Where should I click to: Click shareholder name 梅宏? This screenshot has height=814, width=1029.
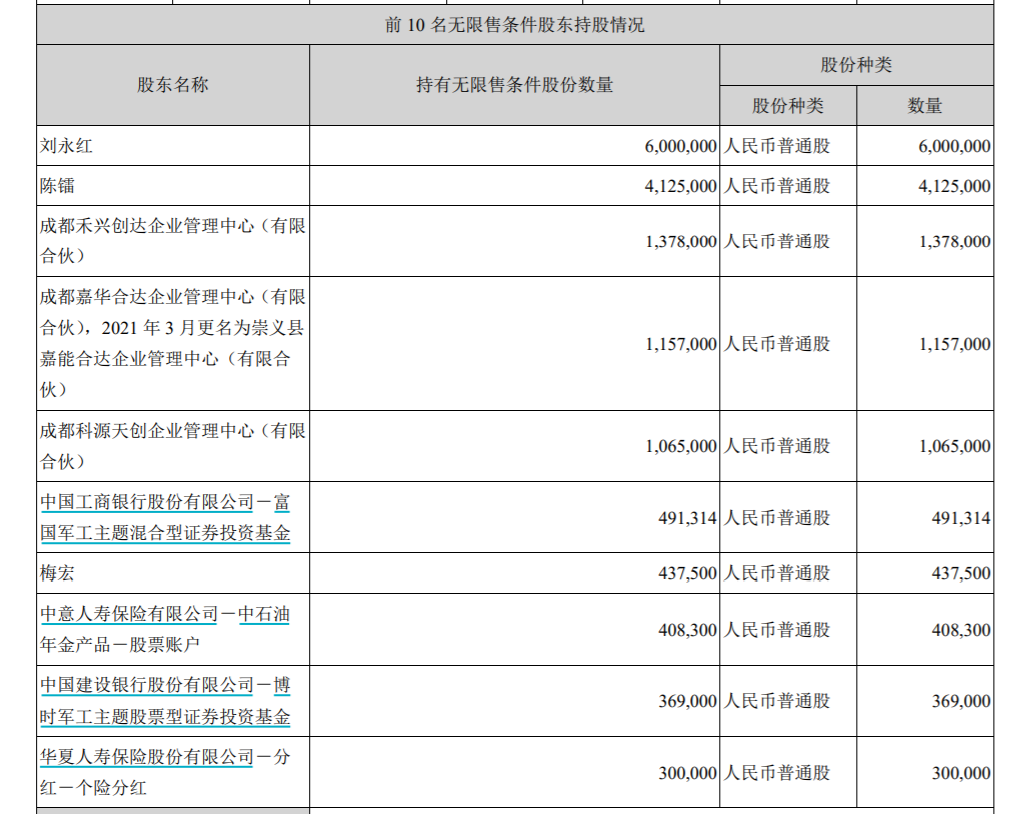tap(57, 573)
